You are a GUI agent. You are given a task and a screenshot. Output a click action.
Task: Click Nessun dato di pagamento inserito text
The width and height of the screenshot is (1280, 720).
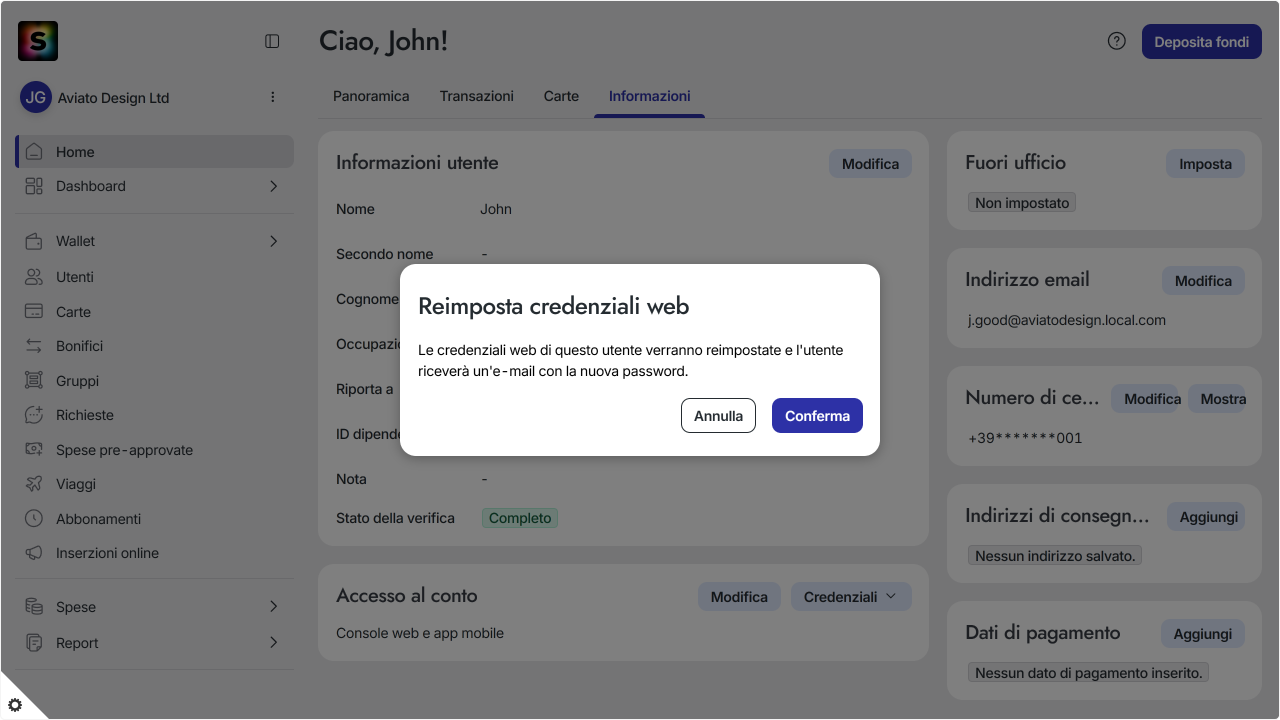point(1088,673)
